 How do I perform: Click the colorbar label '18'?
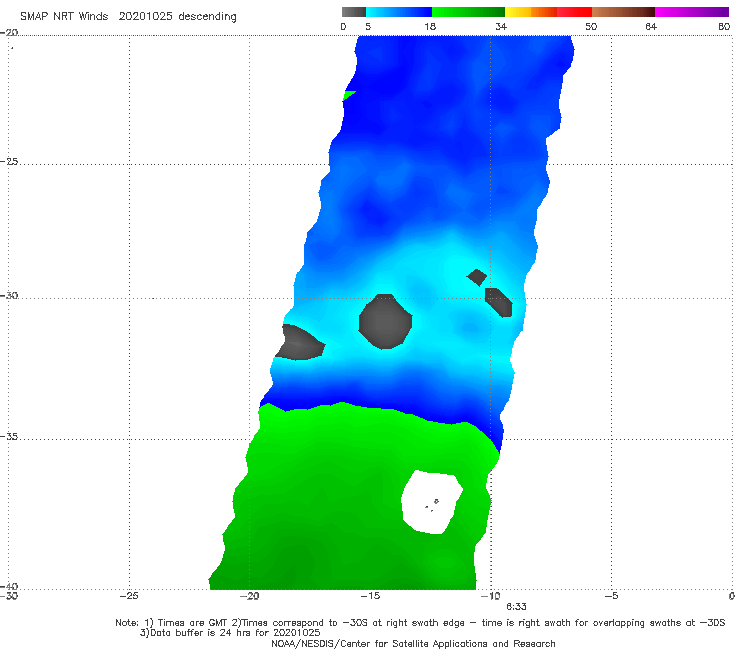430,26
